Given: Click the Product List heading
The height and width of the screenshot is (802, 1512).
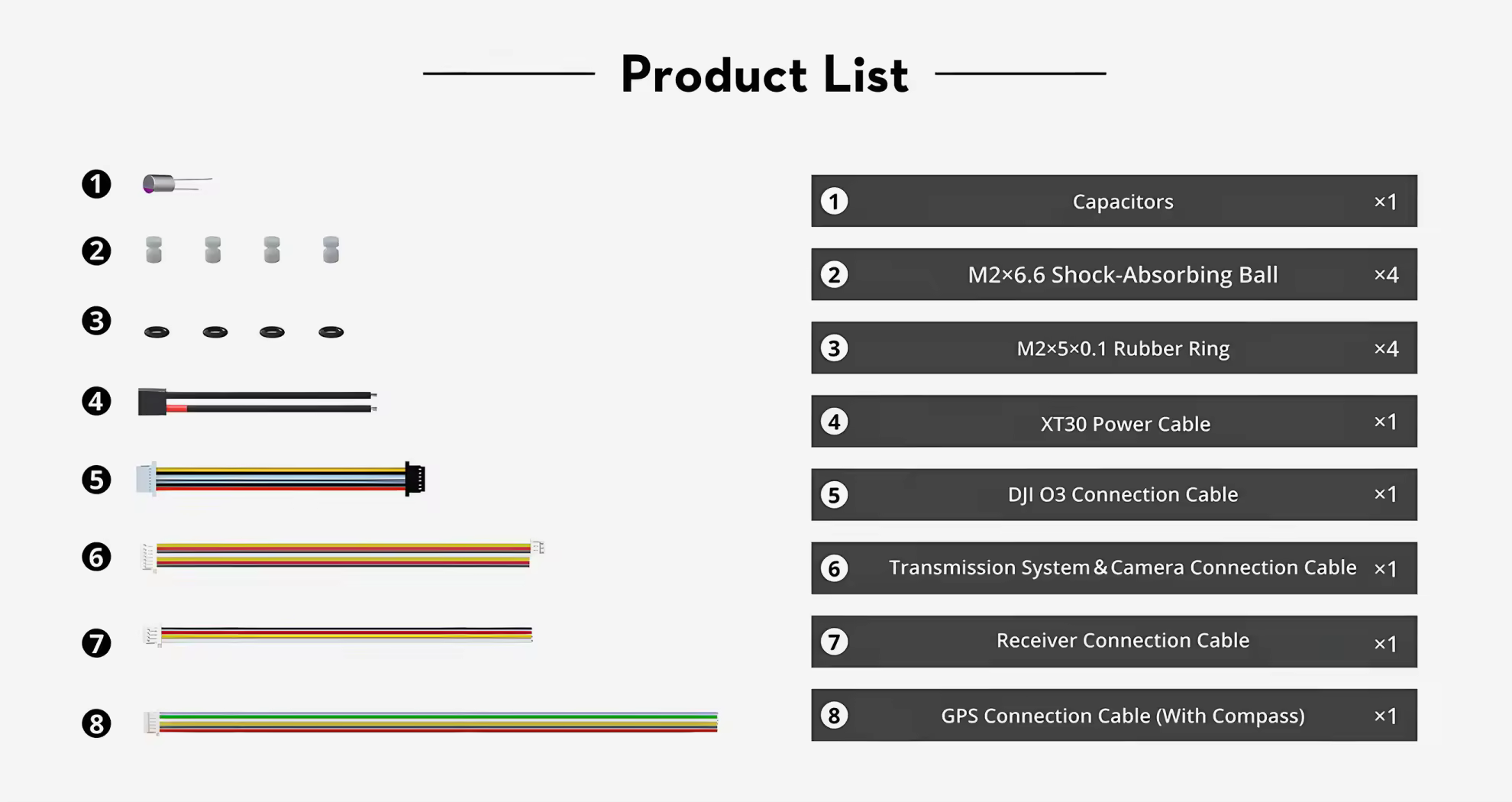Looking at the screenshot, I should tap(764, 75).
